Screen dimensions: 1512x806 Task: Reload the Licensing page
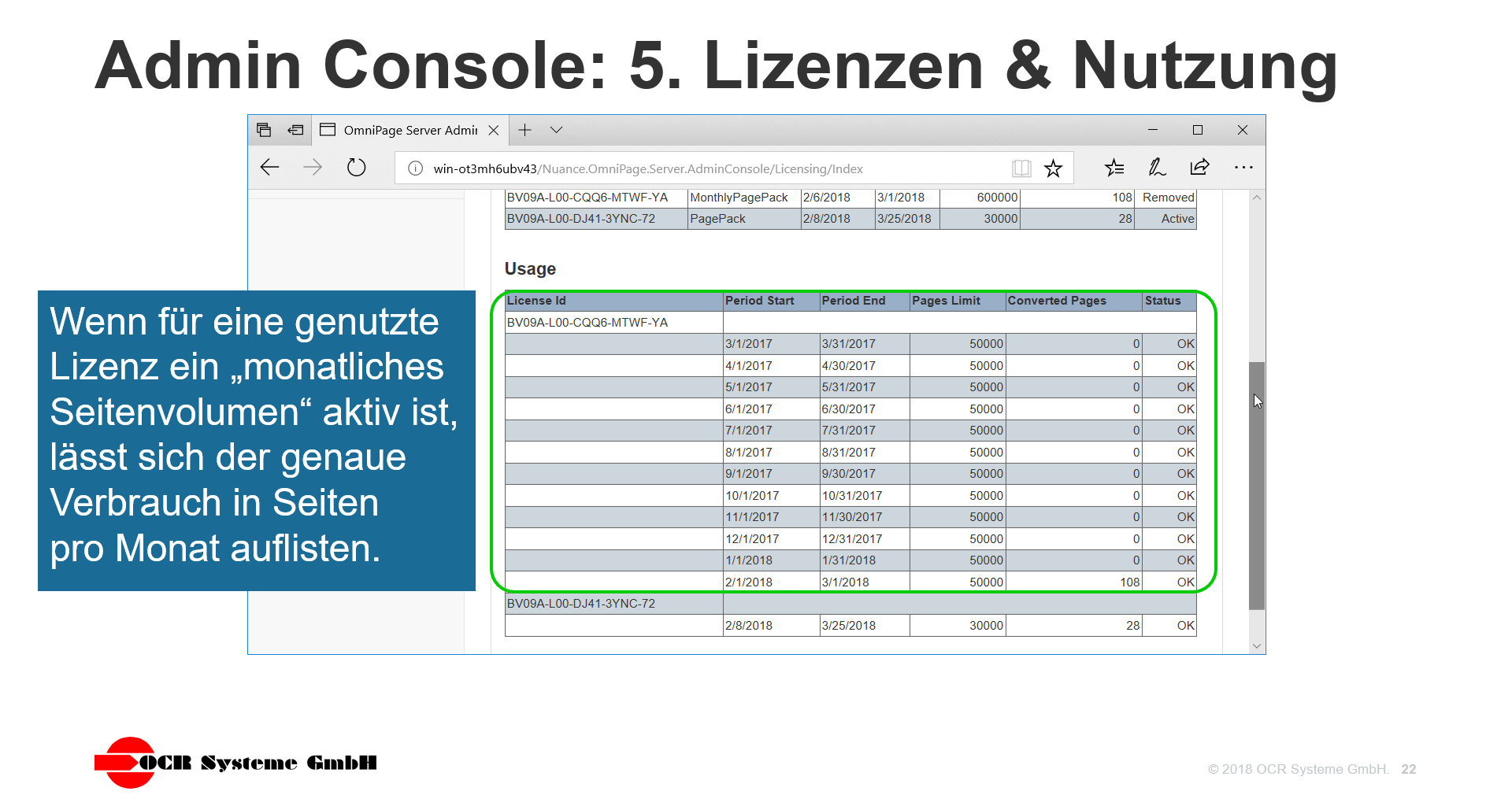pos(356,167)
